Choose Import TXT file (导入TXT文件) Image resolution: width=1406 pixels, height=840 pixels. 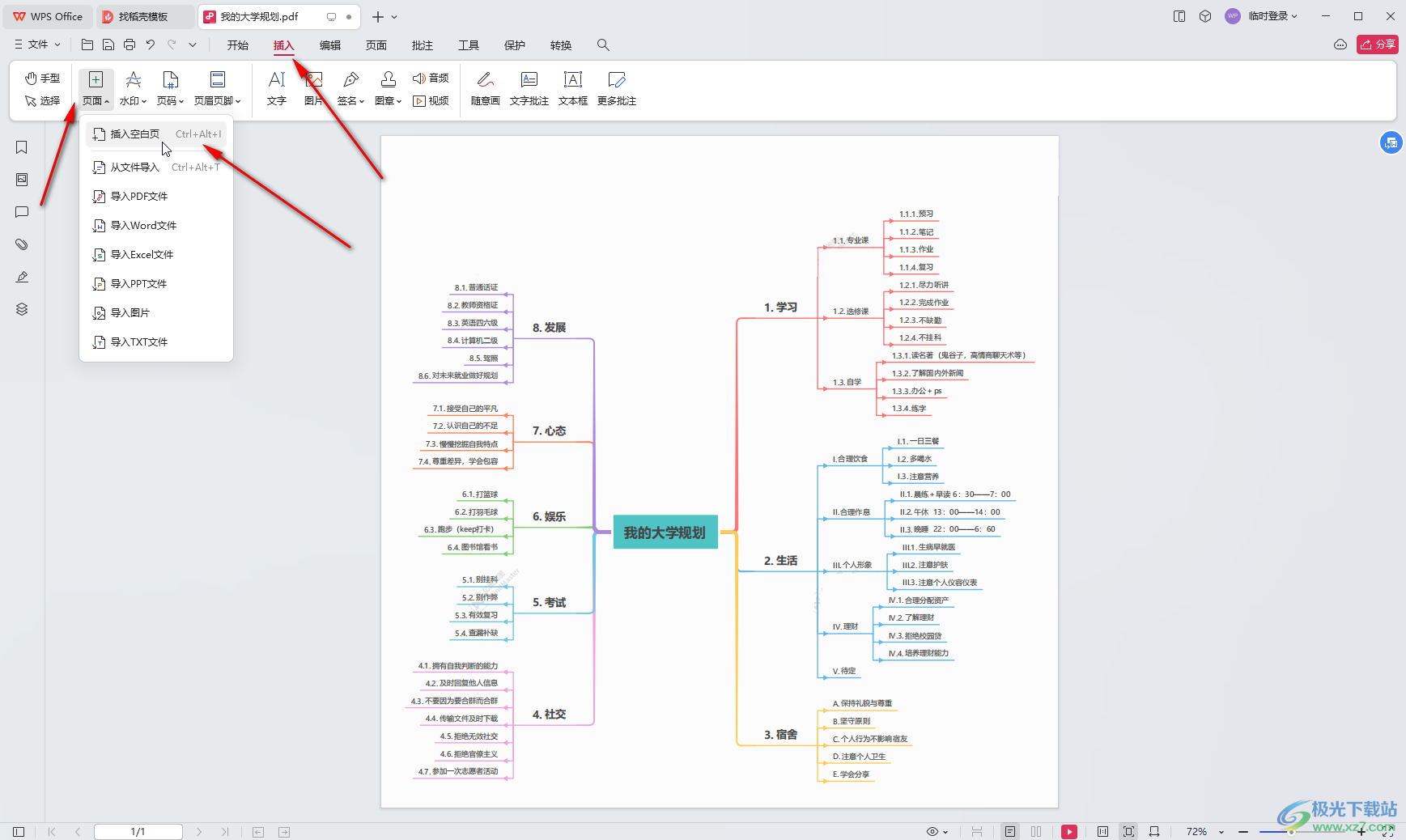tap(156, 342)
